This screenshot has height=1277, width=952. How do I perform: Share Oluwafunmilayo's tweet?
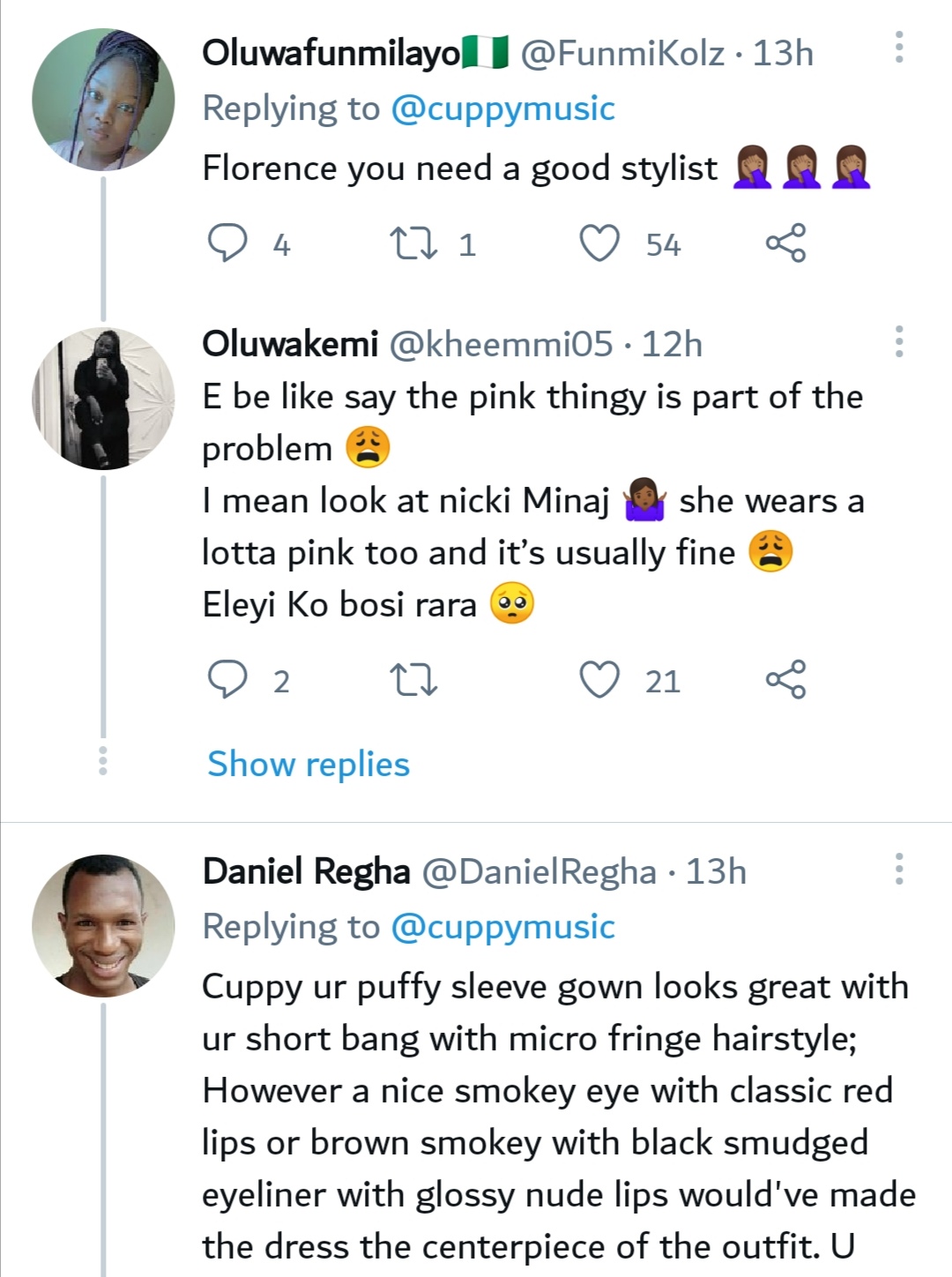[x=785, y=243]
